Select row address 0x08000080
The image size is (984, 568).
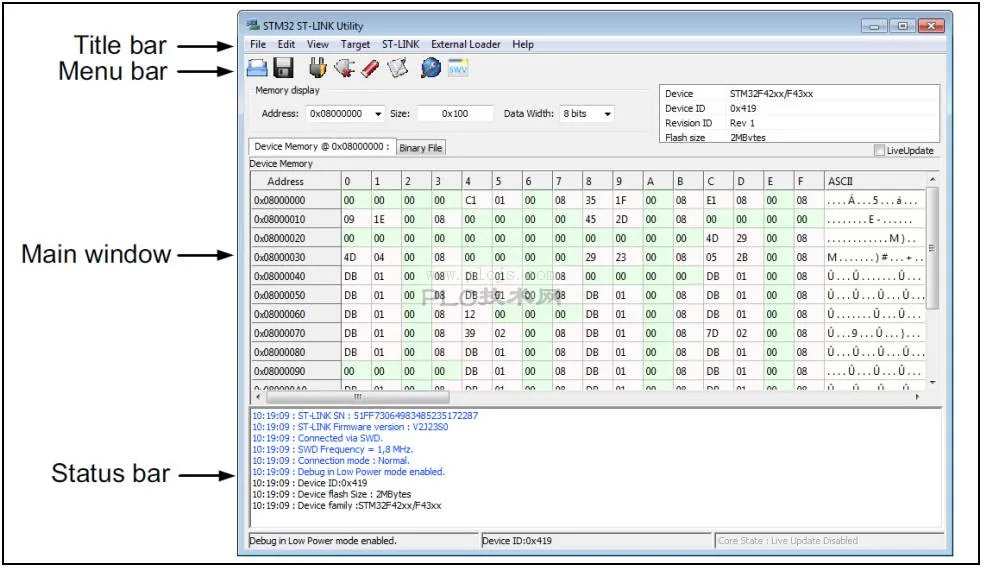(x=296, y=352)
